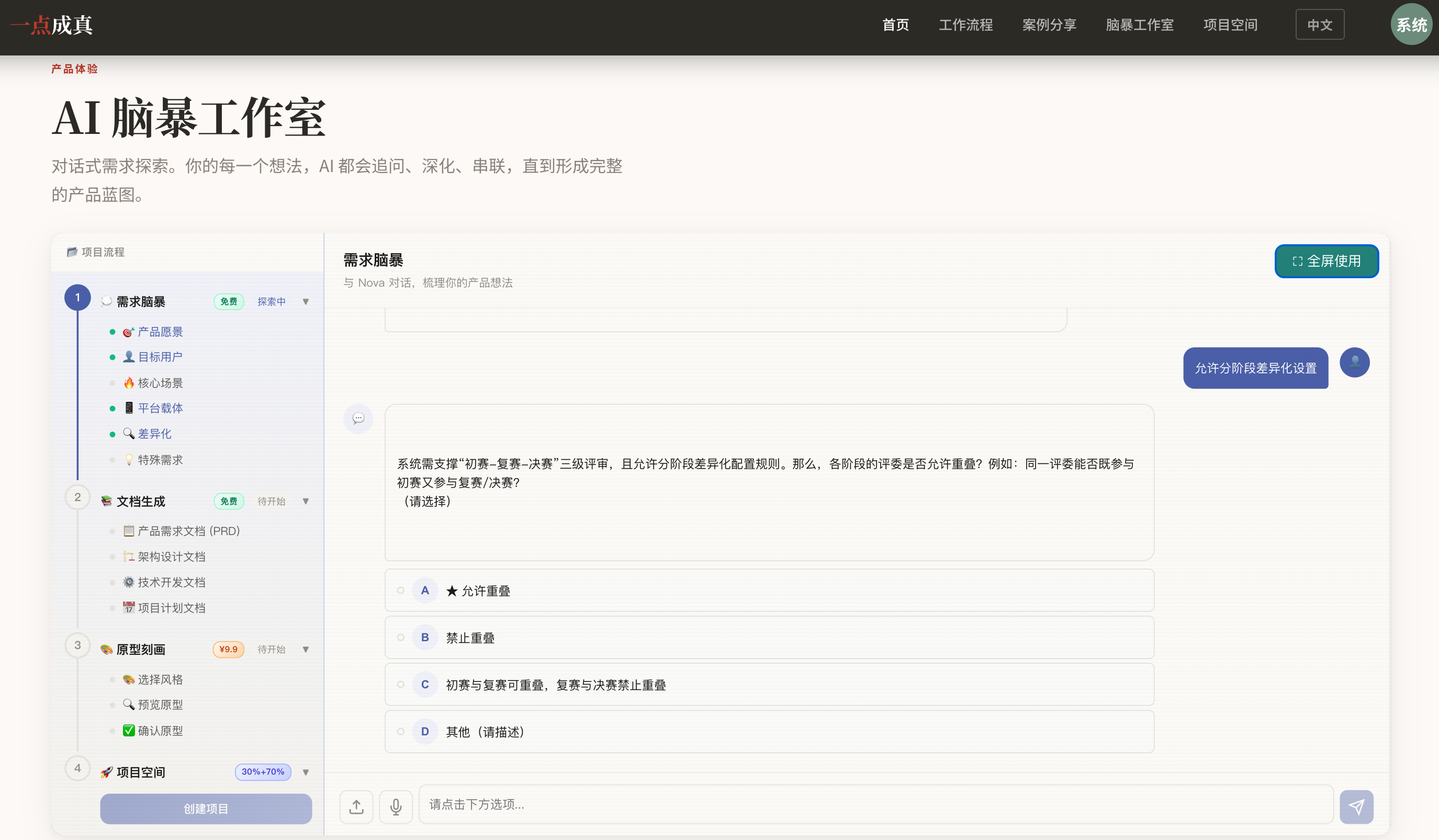Click the person icon beside 目标用户
Viewport: 1439px width, 840px height.
click(129, 357)
